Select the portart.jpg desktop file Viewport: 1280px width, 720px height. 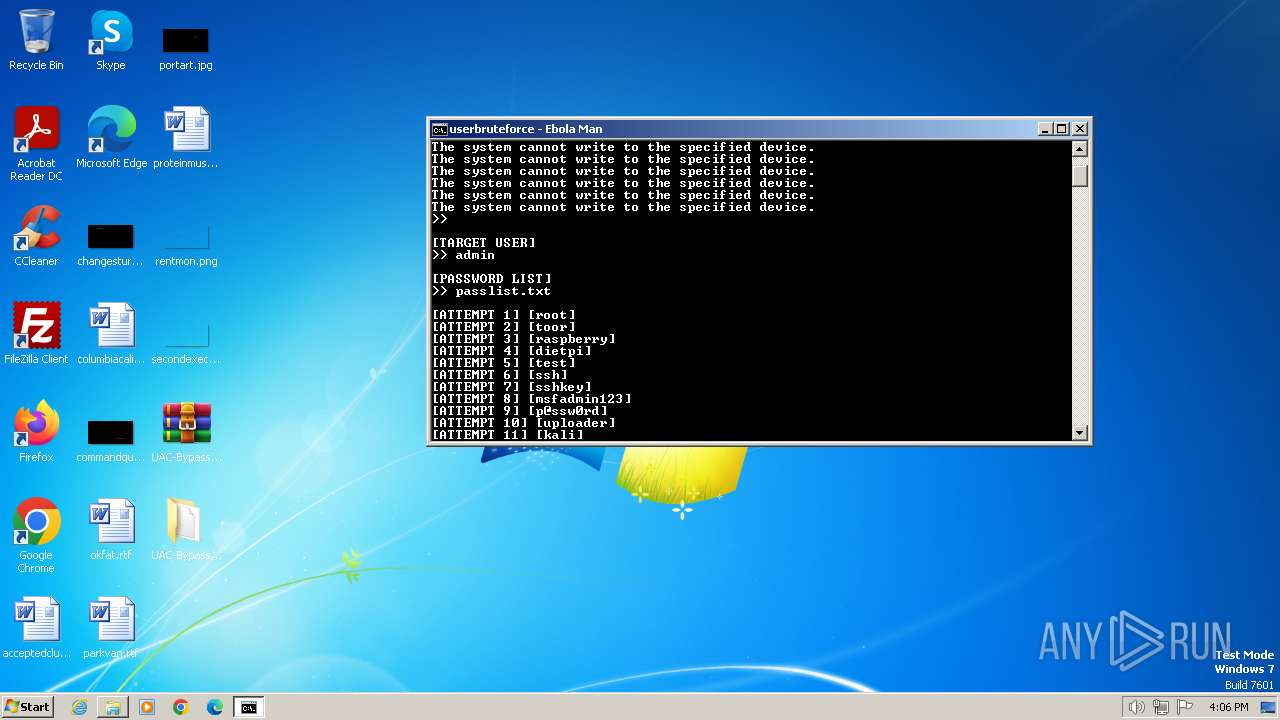pyautogui.click(x=186, y=48)
